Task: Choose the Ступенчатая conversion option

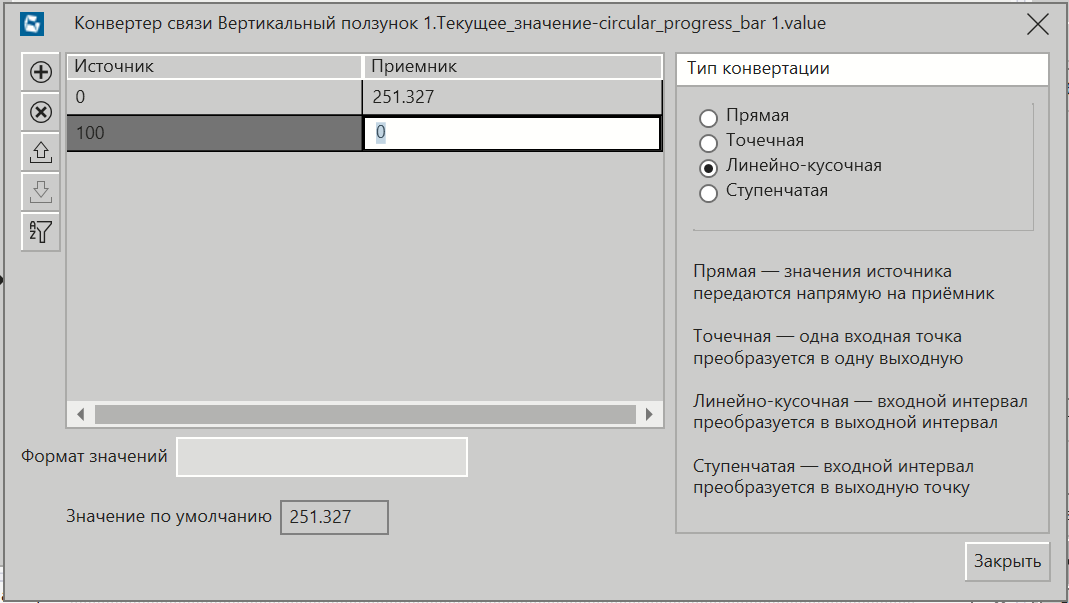Action: point(709,192)
